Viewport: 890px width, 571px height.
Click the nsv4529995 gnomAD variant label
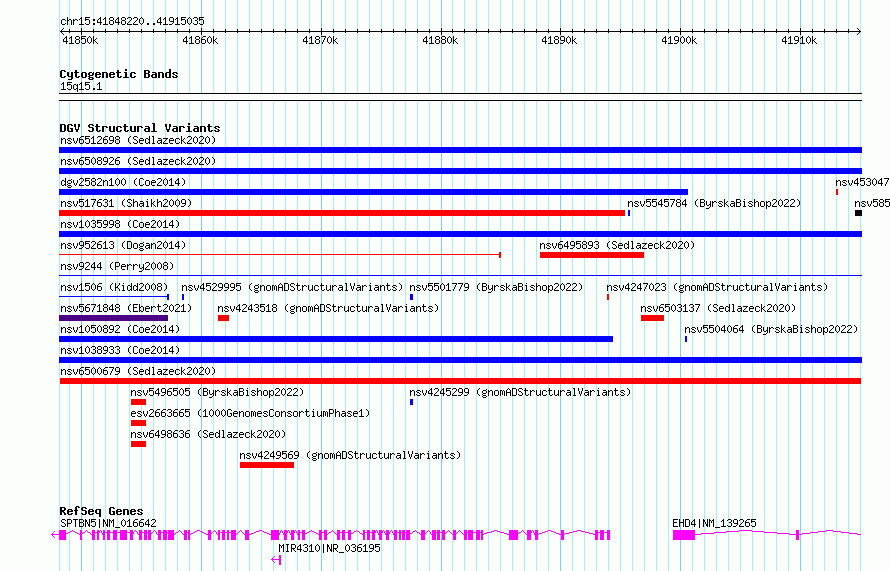coord(292,287)
